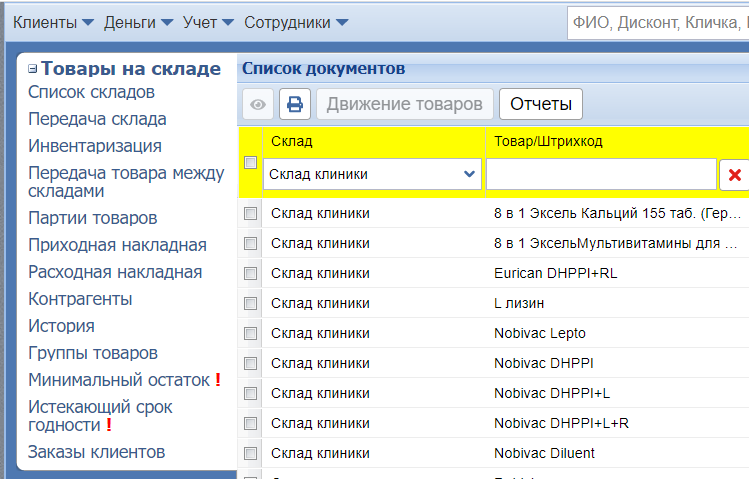Go to Инвентаризация in the sidebar
The width and height of the screenshot is (749, 479).
point(94,146)
